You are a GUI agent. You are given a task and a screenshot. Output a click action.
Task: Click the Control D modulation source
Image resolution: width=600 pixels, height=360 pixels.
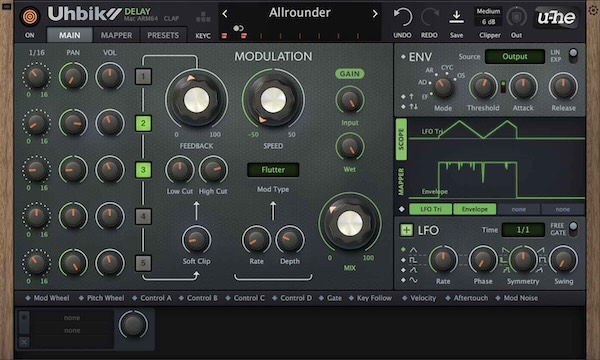[292, 298]
